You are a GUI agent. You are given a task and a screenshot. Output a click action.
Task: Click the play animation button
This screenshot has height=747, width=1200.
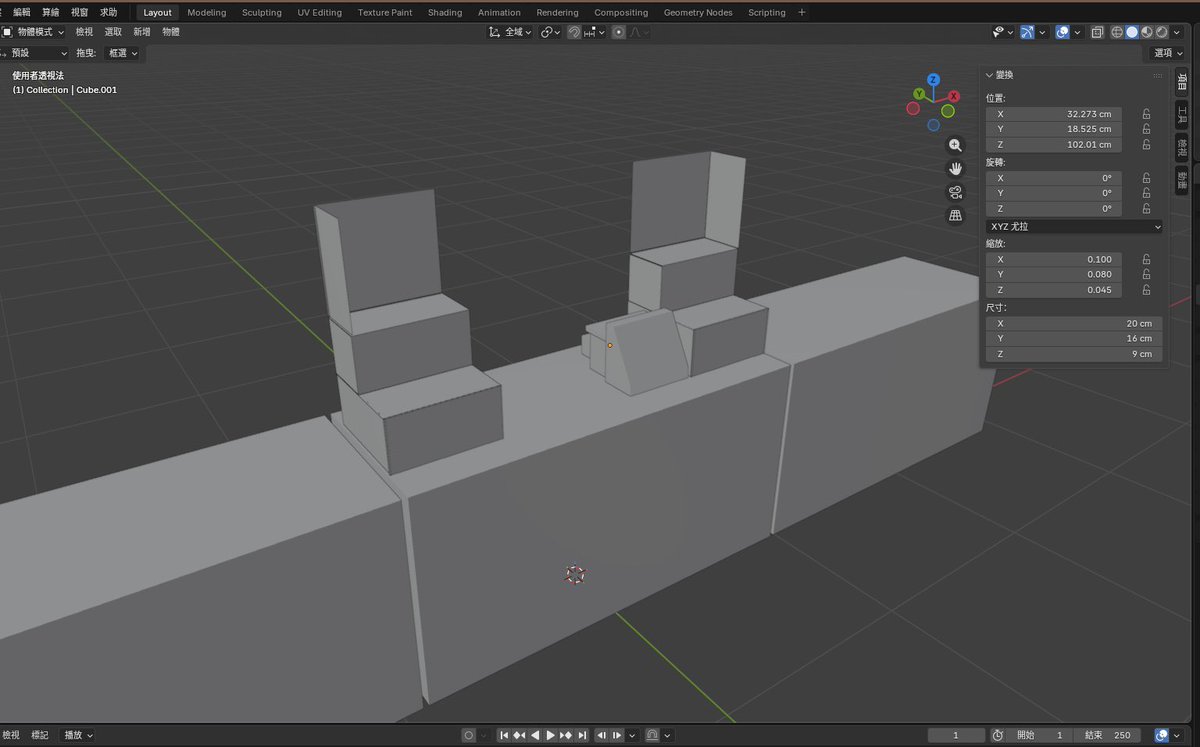pyautogui.click(x=549, y=735)
